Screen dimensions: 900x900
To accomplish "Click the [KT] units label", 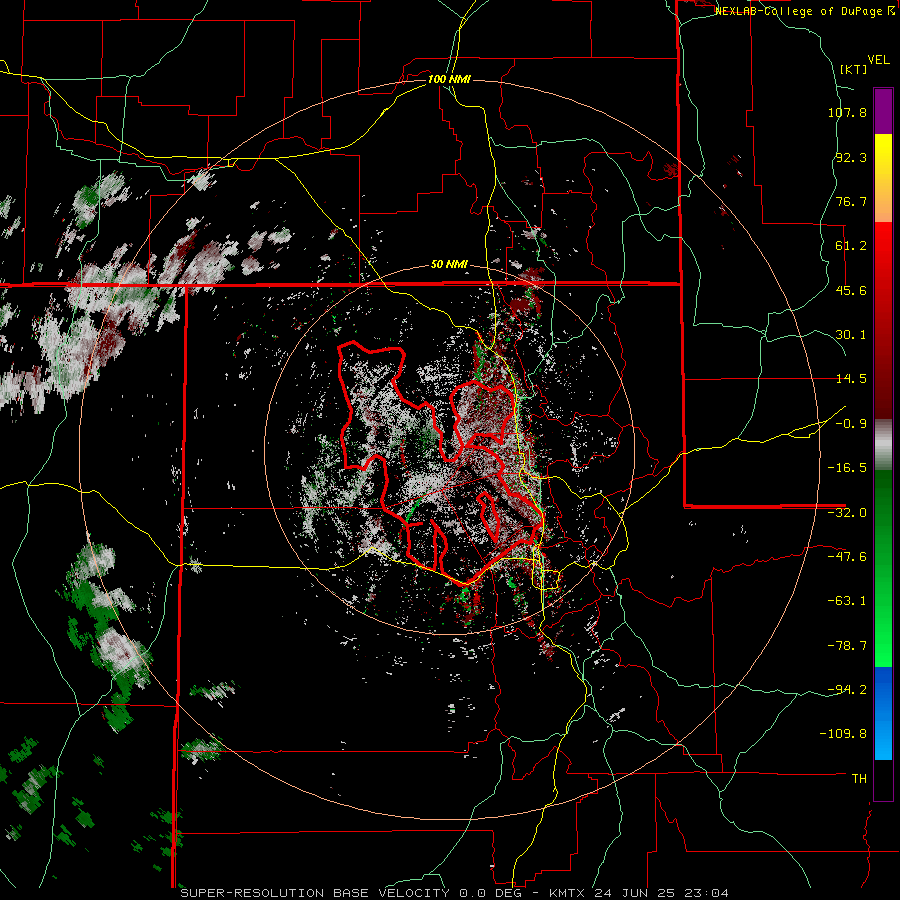I will click(853, 69).
